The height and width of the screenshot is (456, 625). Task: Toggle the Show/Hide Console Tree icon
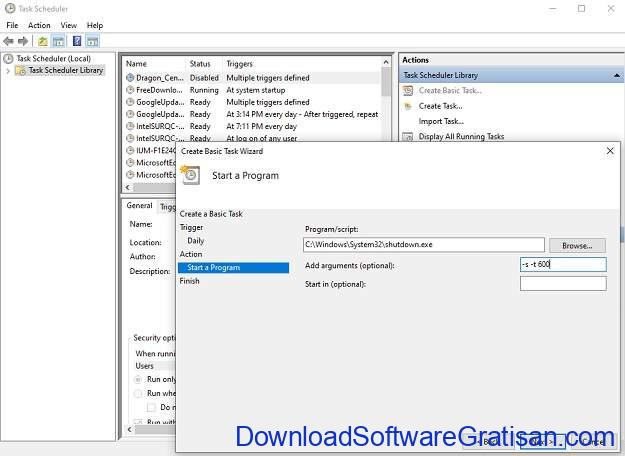click(58, 41)
